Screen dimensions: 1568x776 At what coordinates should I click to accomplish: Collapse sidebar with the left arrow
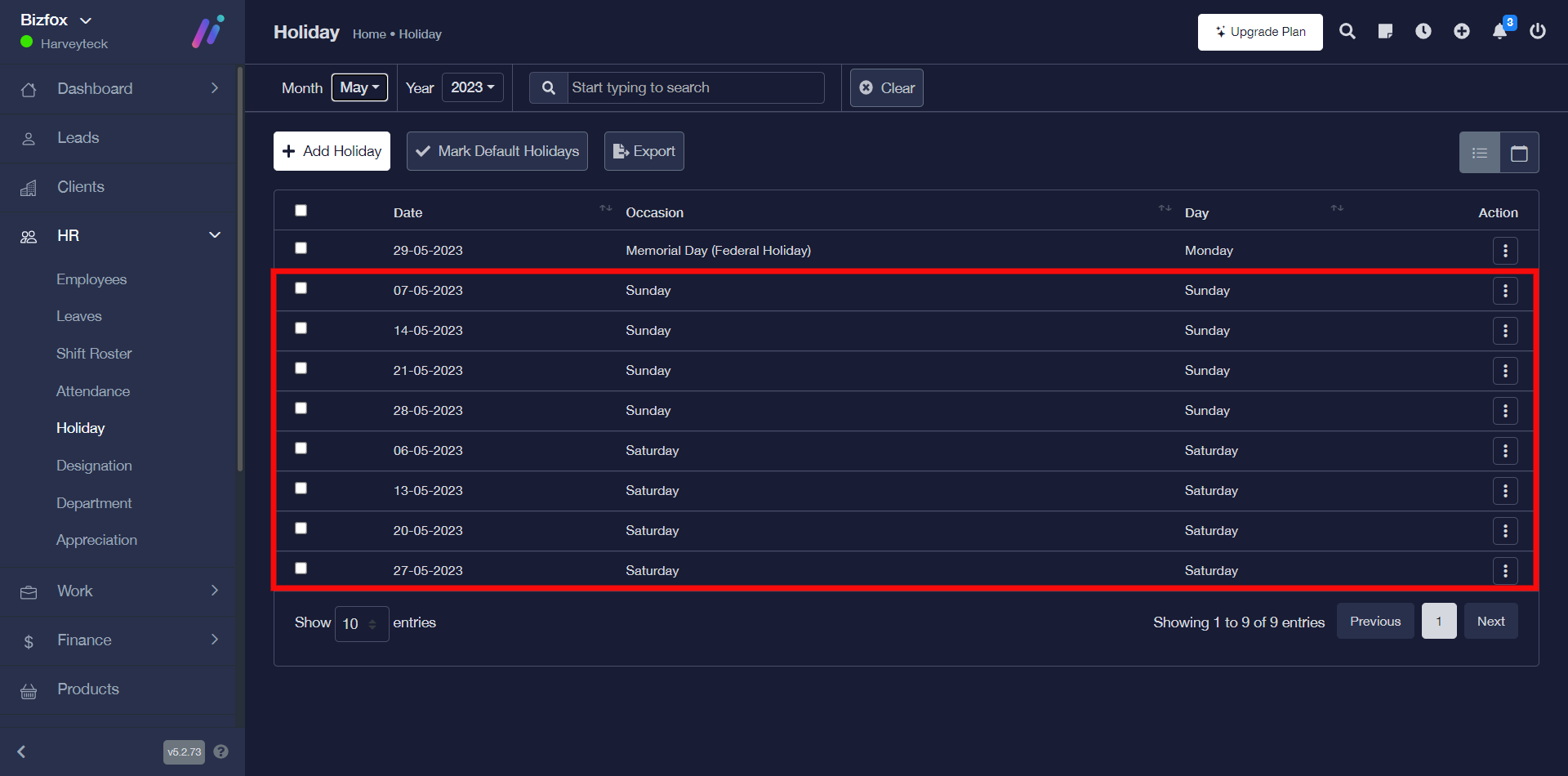pos(22,751)
